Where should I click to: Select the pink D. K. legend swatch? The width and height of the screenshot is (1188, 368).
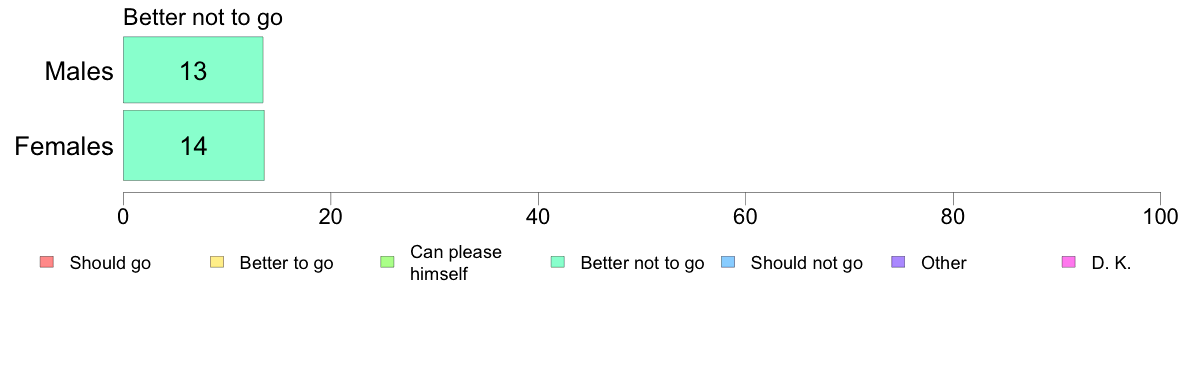coord(1068,263)
